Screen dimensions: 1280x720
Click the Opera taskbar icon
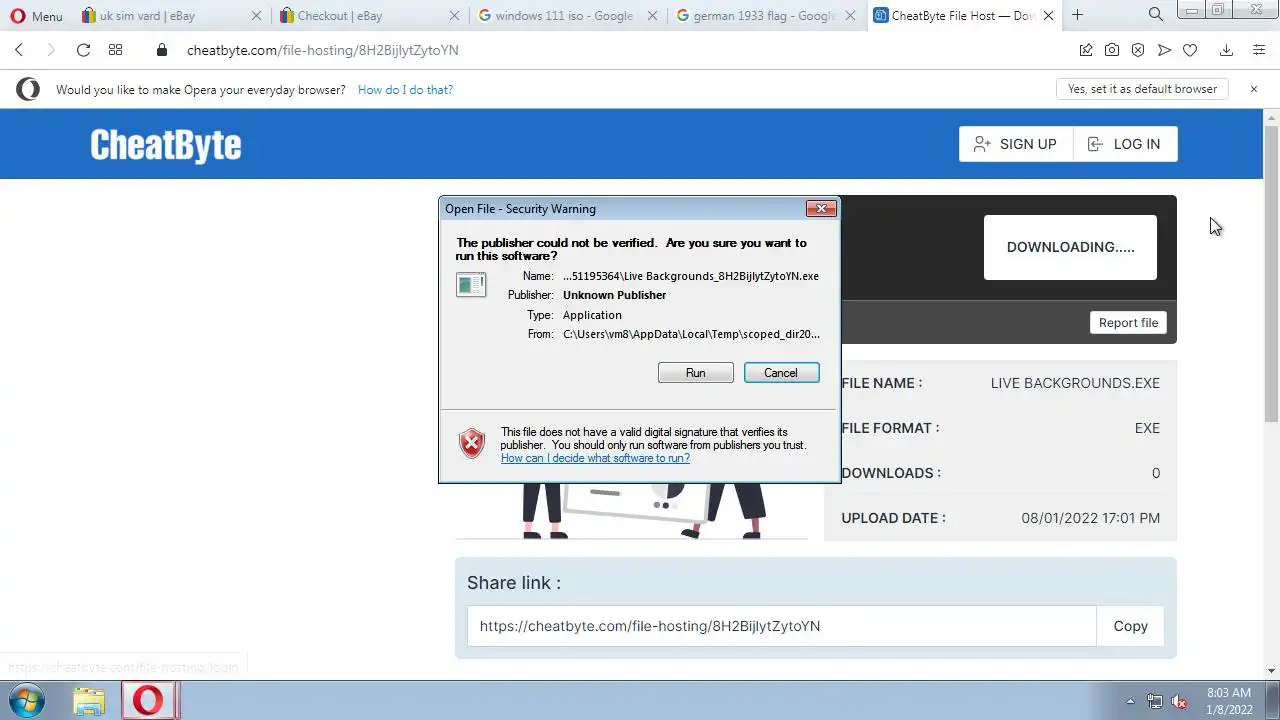click(148, 701)
